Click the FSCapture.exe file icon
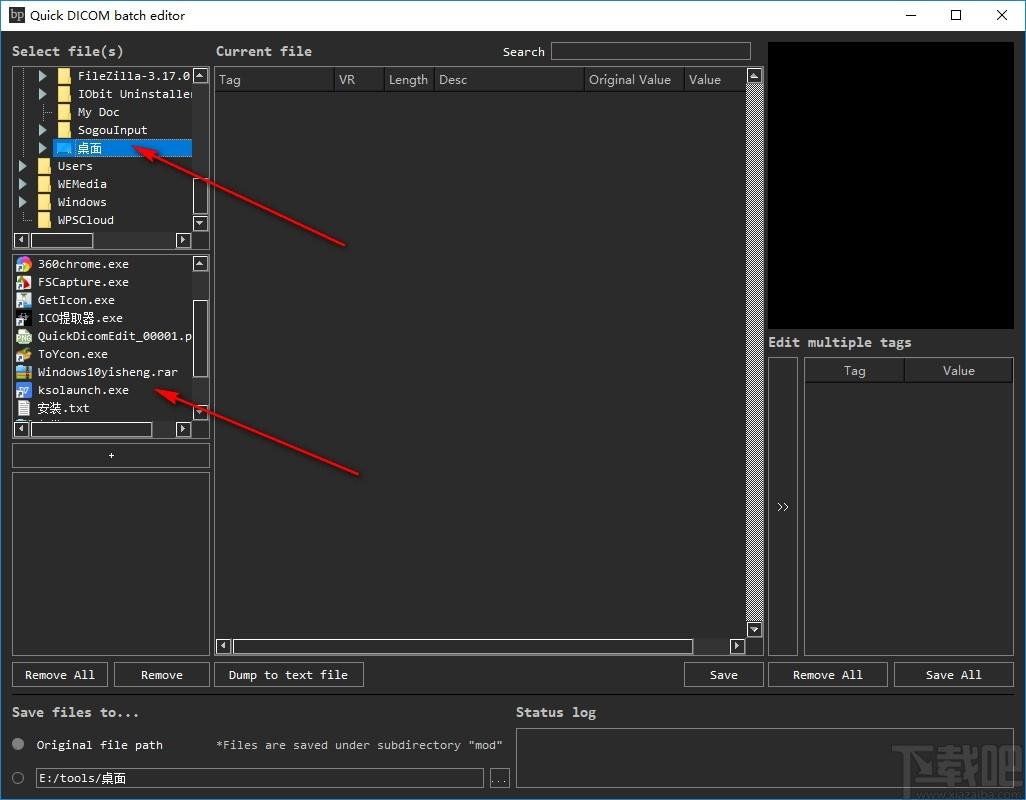This screenshot has height=800, width=1026. click(x=24, y=282)
